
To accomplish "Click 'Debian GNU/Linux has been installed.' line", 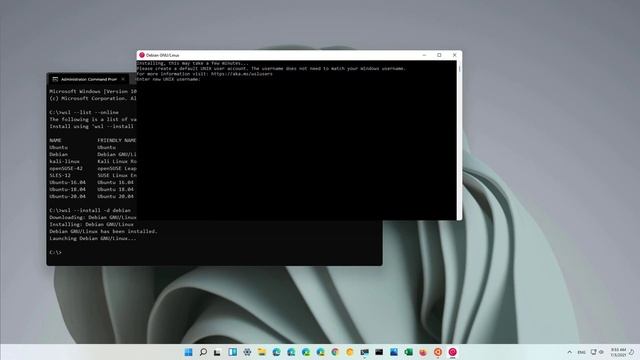I will (103, 231).
